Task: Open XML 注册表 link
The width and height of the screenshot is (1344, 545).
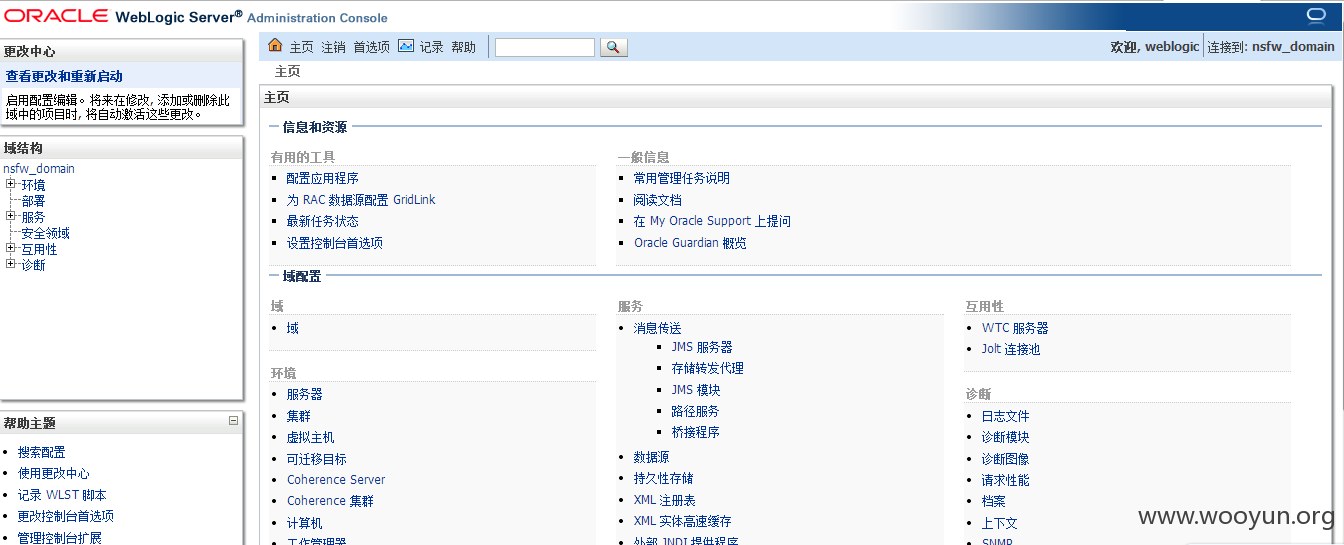Action: click(x=665, y=500)
